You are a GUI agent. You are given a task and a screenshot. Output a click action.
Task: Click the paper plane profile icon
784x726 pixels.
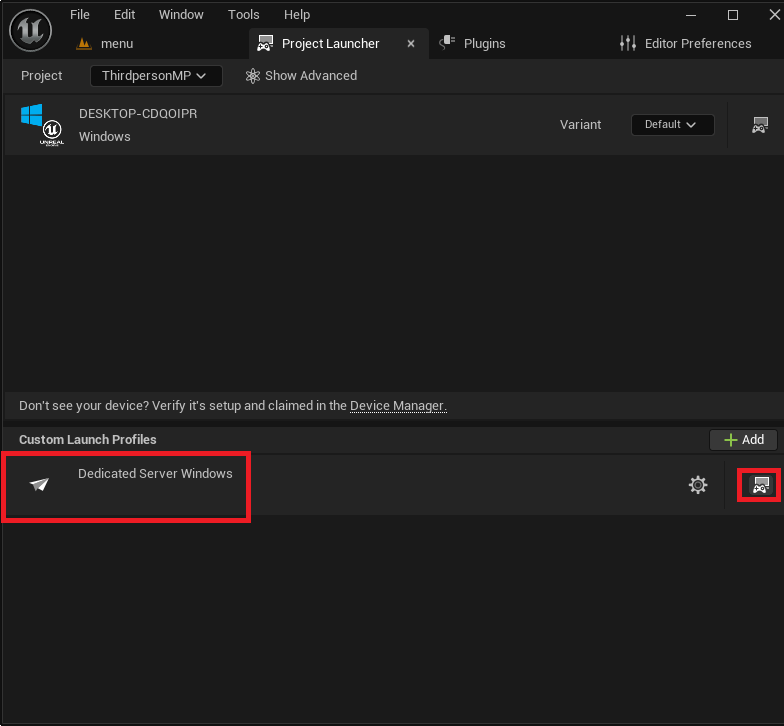[x=39, y=484]
